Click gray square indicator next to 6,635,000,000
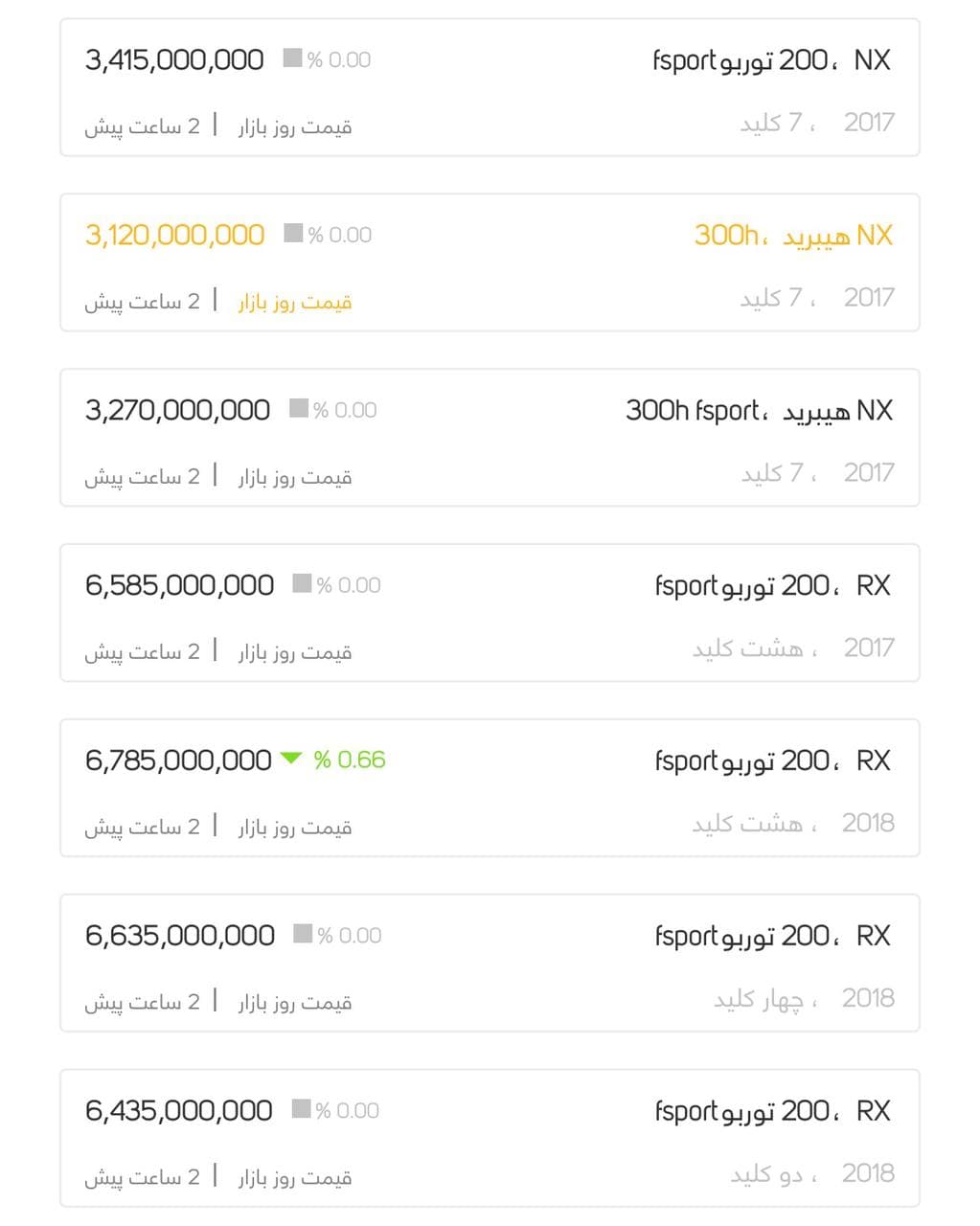The image size is (980, 1226). click(303, 934)
